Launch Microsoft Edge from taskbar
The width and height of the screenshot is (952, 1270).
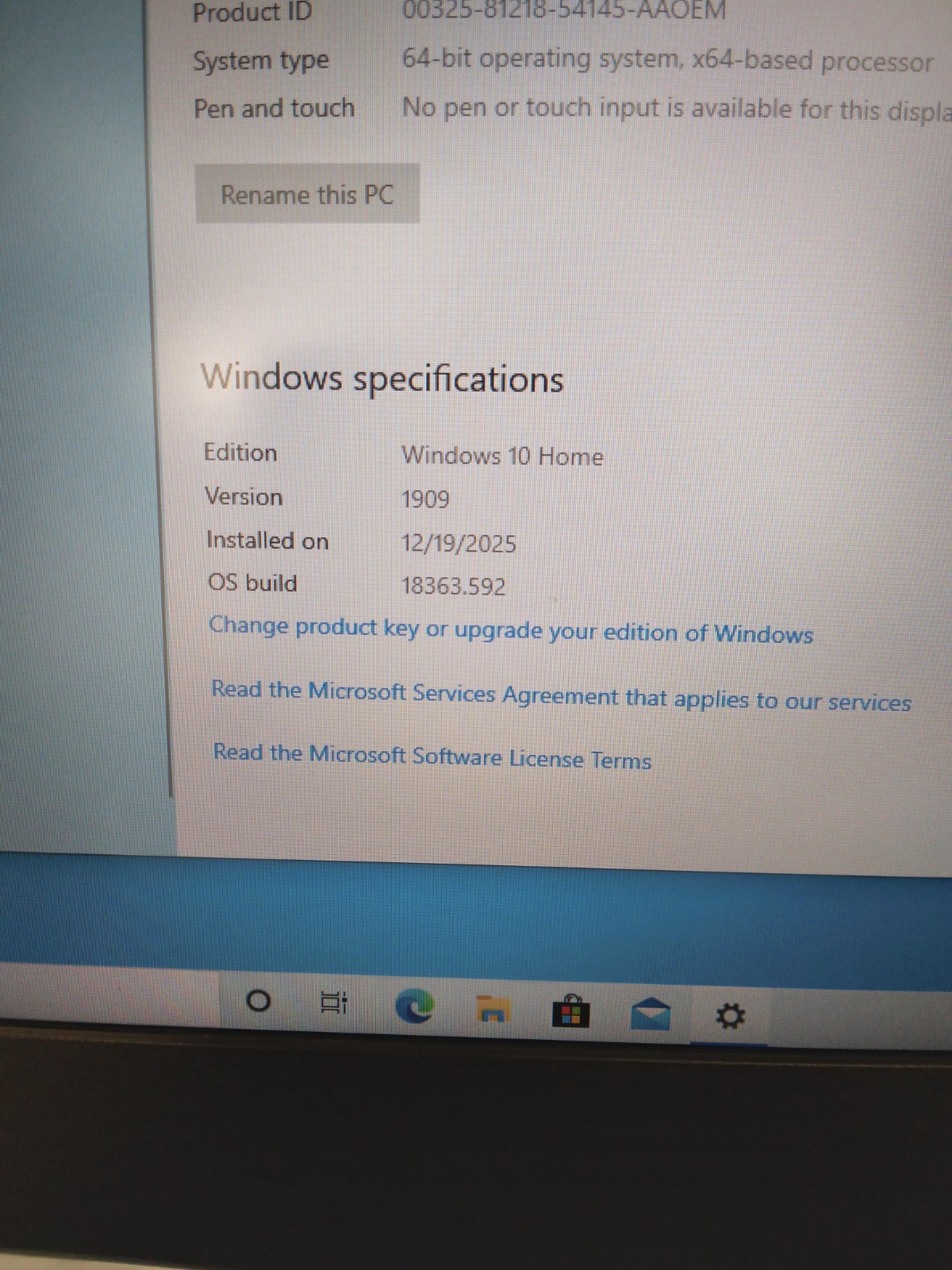click(x=414, y=1006)
